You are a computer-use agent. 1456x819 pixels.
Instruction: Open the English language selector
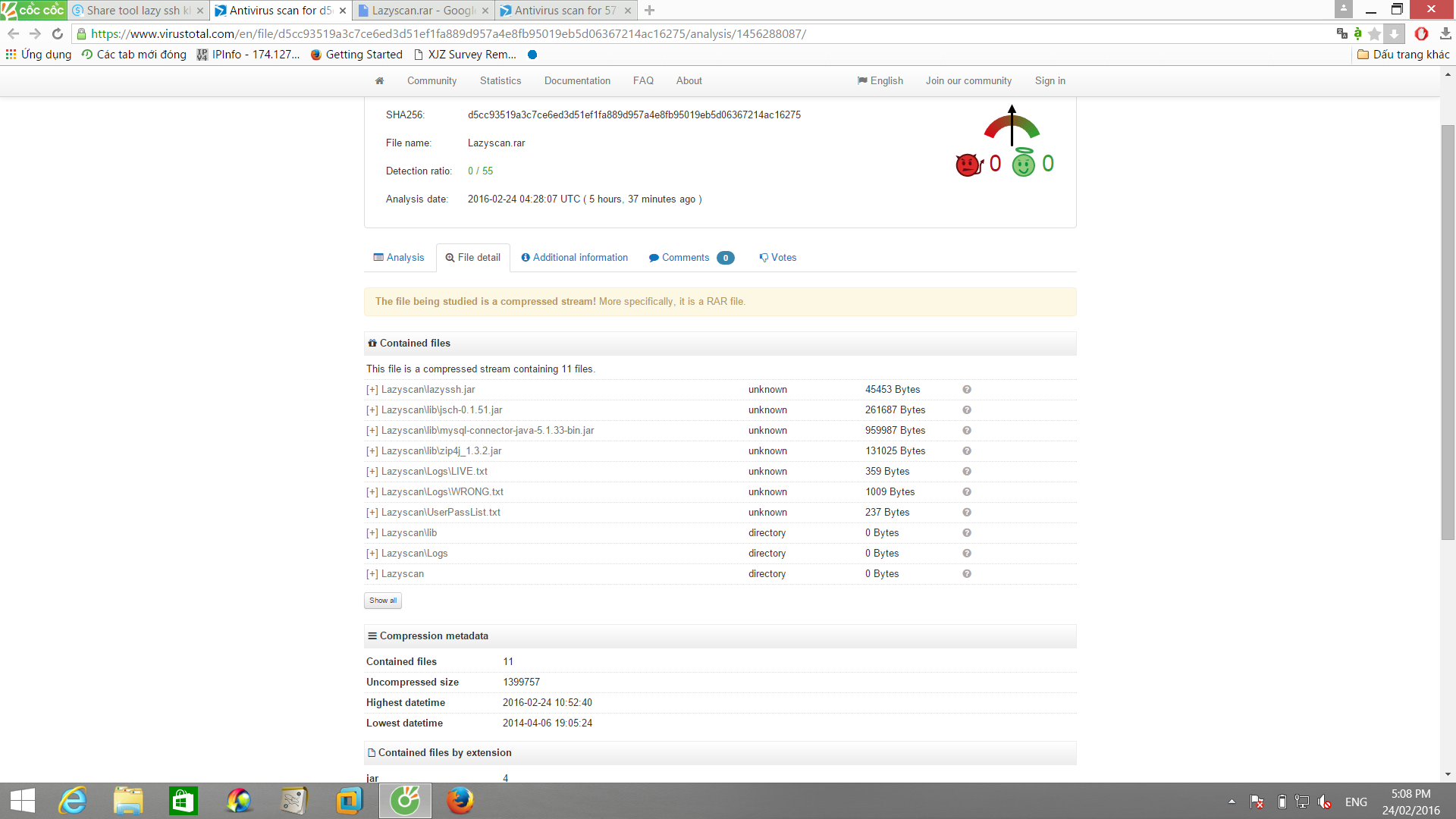pos(880,80)
